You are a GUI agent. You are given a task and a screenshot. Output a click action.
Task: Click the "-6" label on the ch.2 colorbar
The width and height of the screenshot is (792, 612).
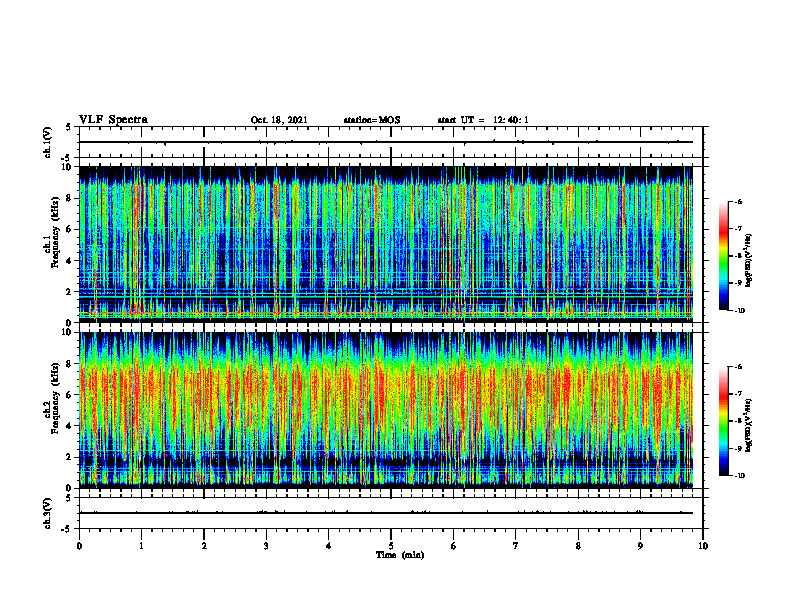pos(738,367)
